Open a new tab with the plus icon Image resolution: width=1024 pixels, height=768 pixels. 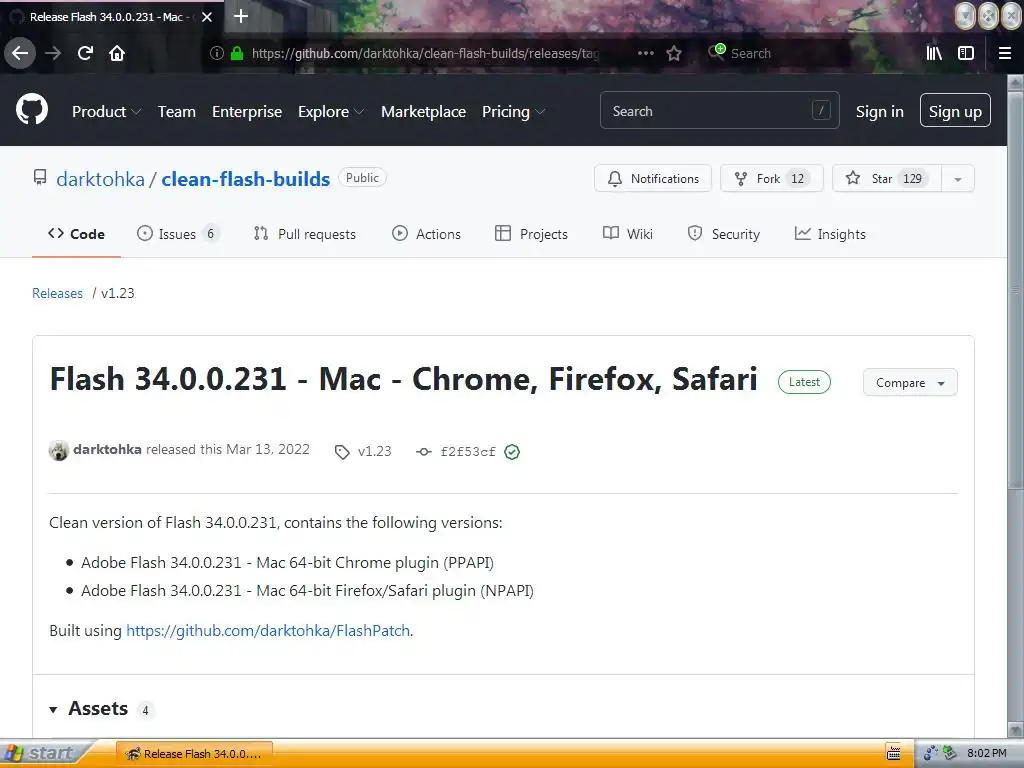click(x=240, y=16)
